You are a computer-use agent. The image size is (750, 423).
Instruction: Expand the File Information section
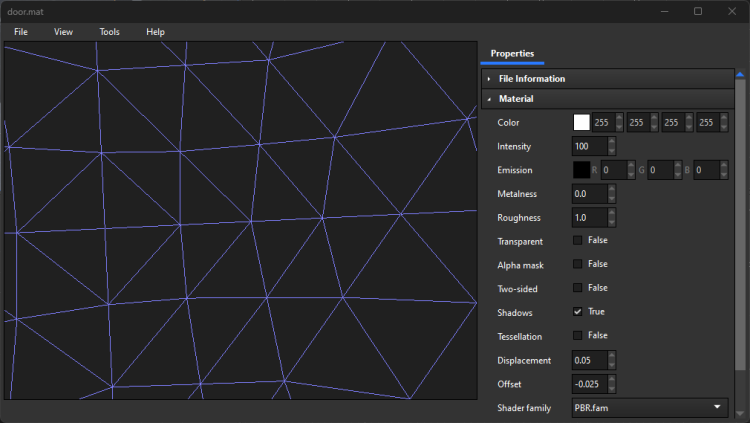pyautogui.click(x=531, y=79)
